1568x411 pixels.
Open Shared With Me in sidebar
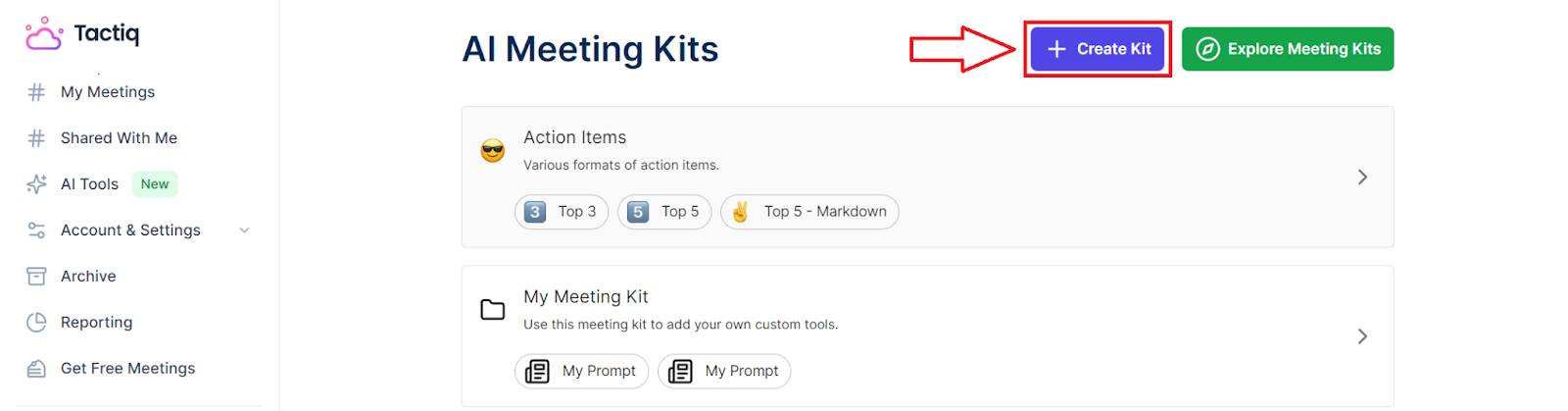[119, 138]
